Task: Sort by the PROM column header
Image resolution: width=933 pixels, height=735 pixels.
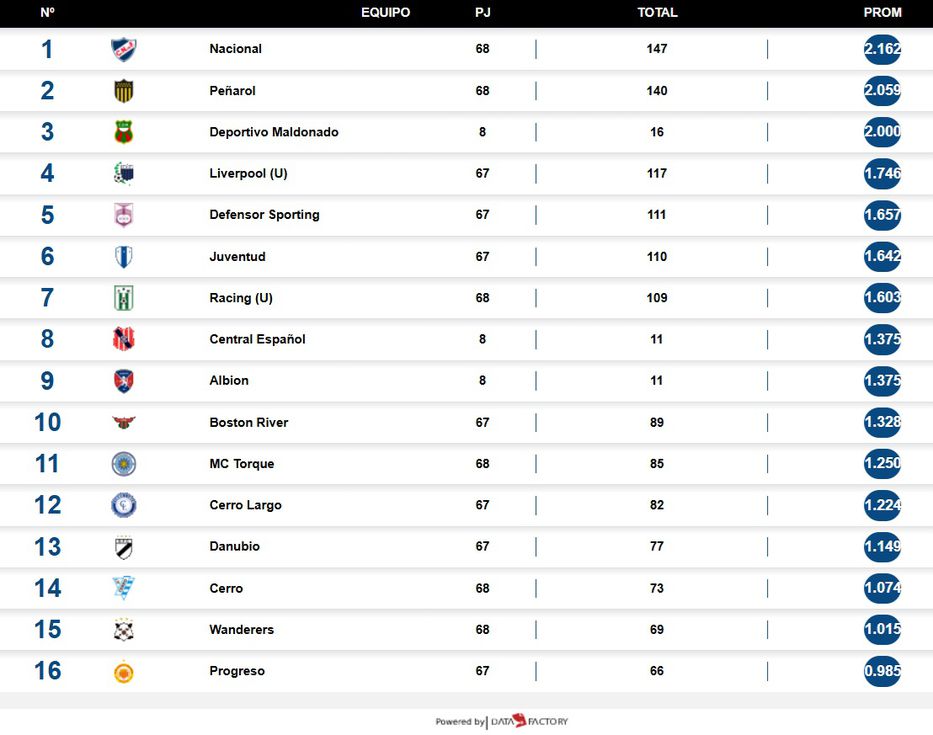Action: pyautogui.click(x=882, y=13)
